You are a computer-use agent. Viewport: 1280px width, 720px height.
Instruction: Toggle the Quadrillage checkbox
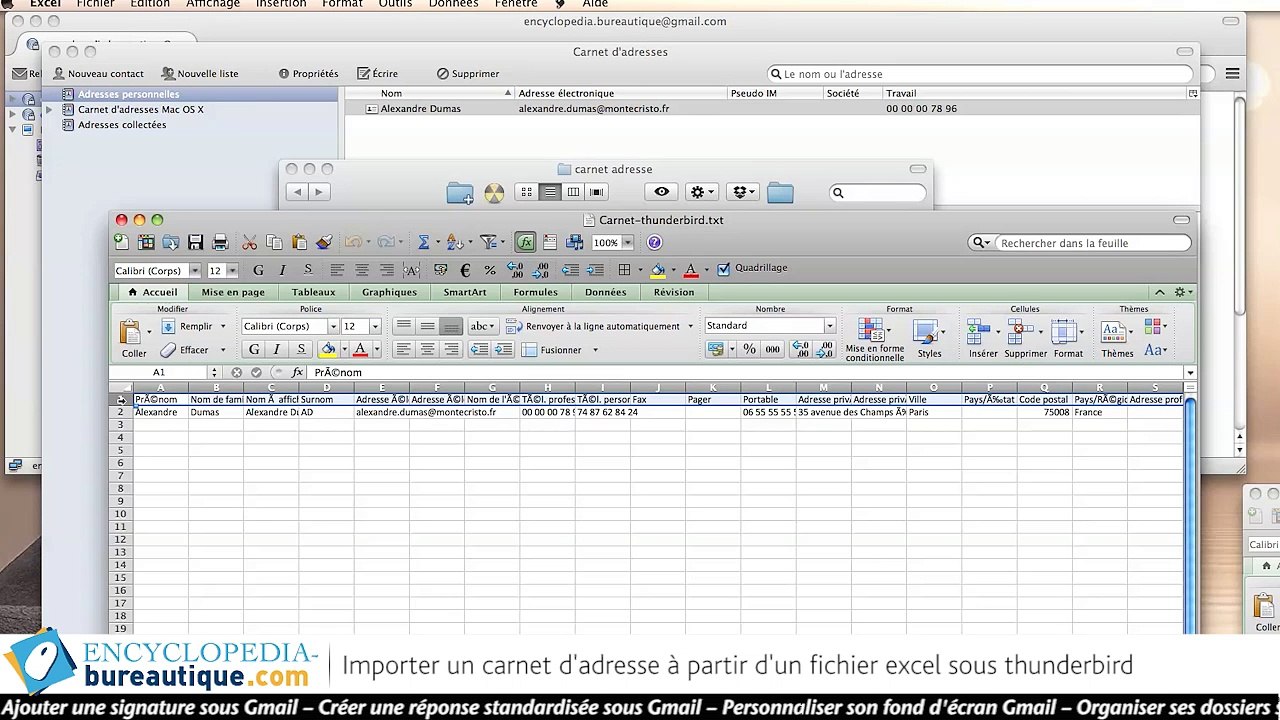coord(724,269)
